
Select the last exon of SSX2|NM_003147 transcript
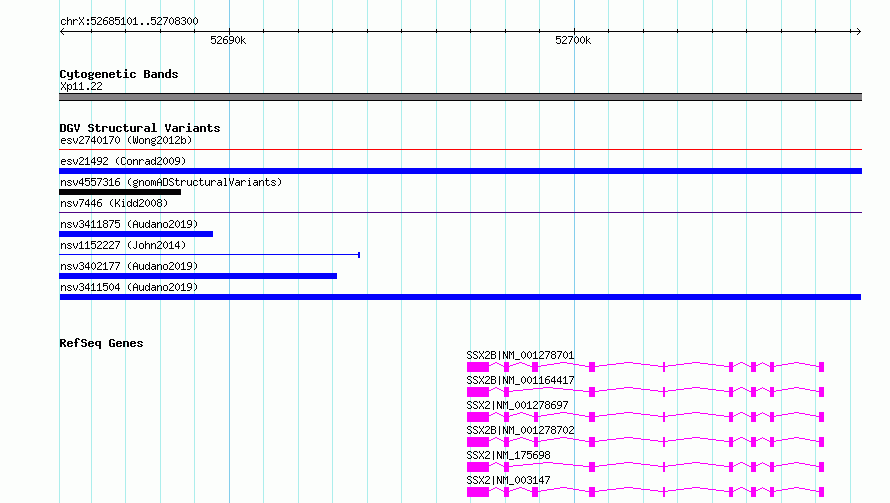821,492
